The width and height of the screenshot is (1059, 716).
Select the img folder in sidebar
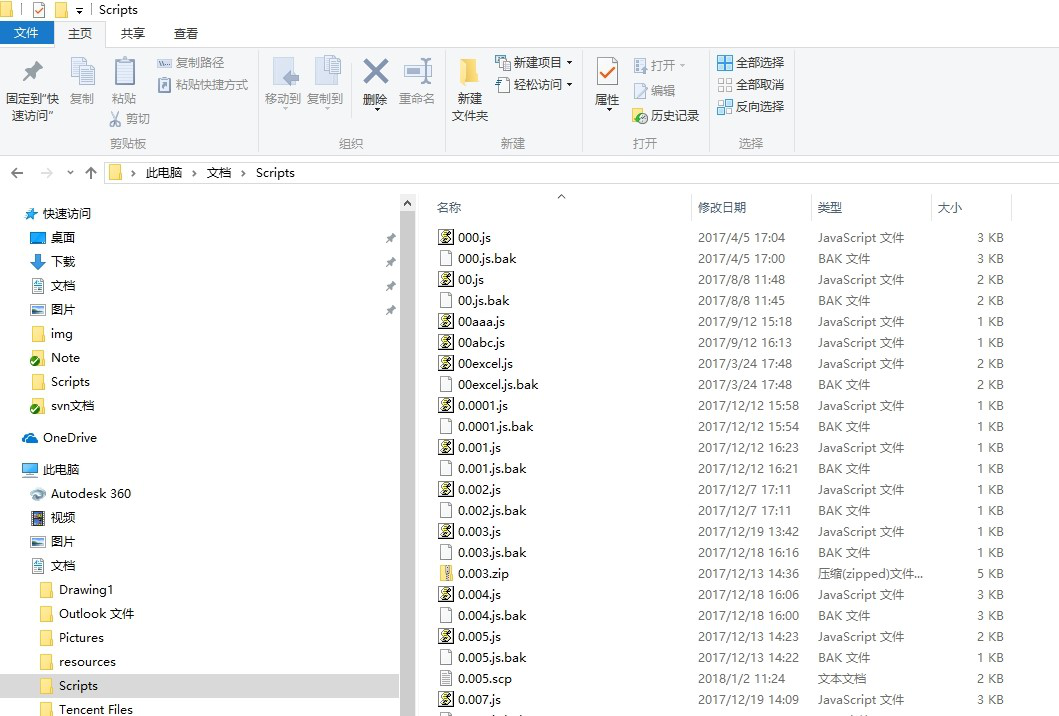tap(52, 334)
